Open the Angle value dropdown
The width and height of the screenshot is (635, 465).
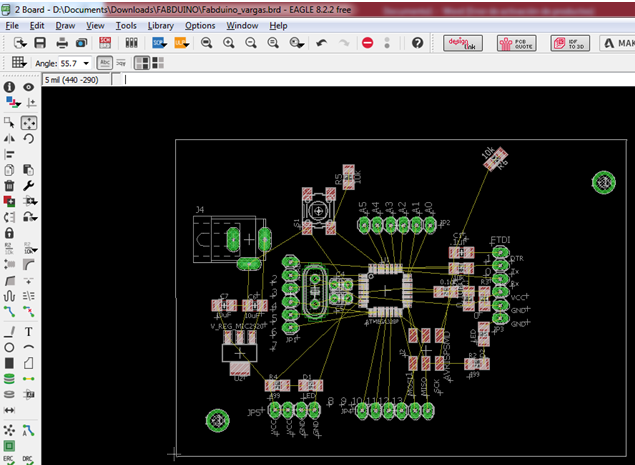click(86, 64)
